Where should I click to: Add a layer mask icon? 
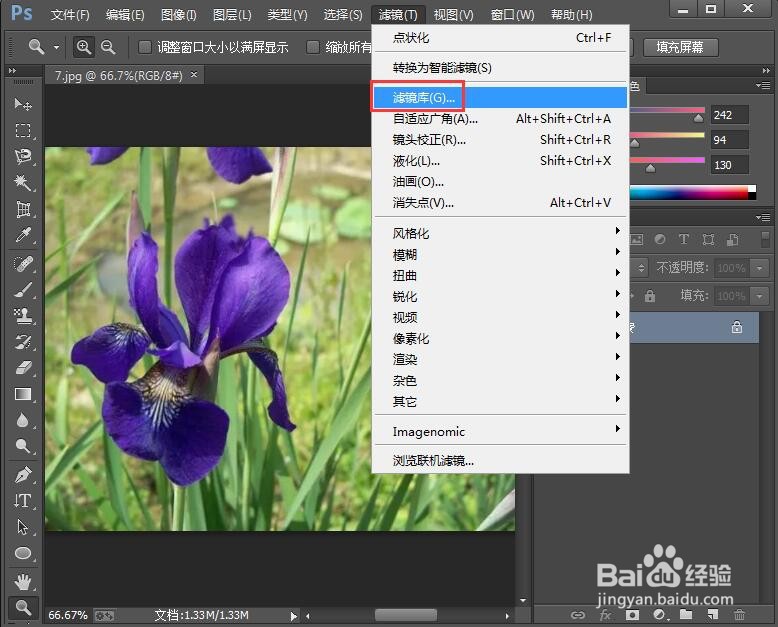pos(632,615)
